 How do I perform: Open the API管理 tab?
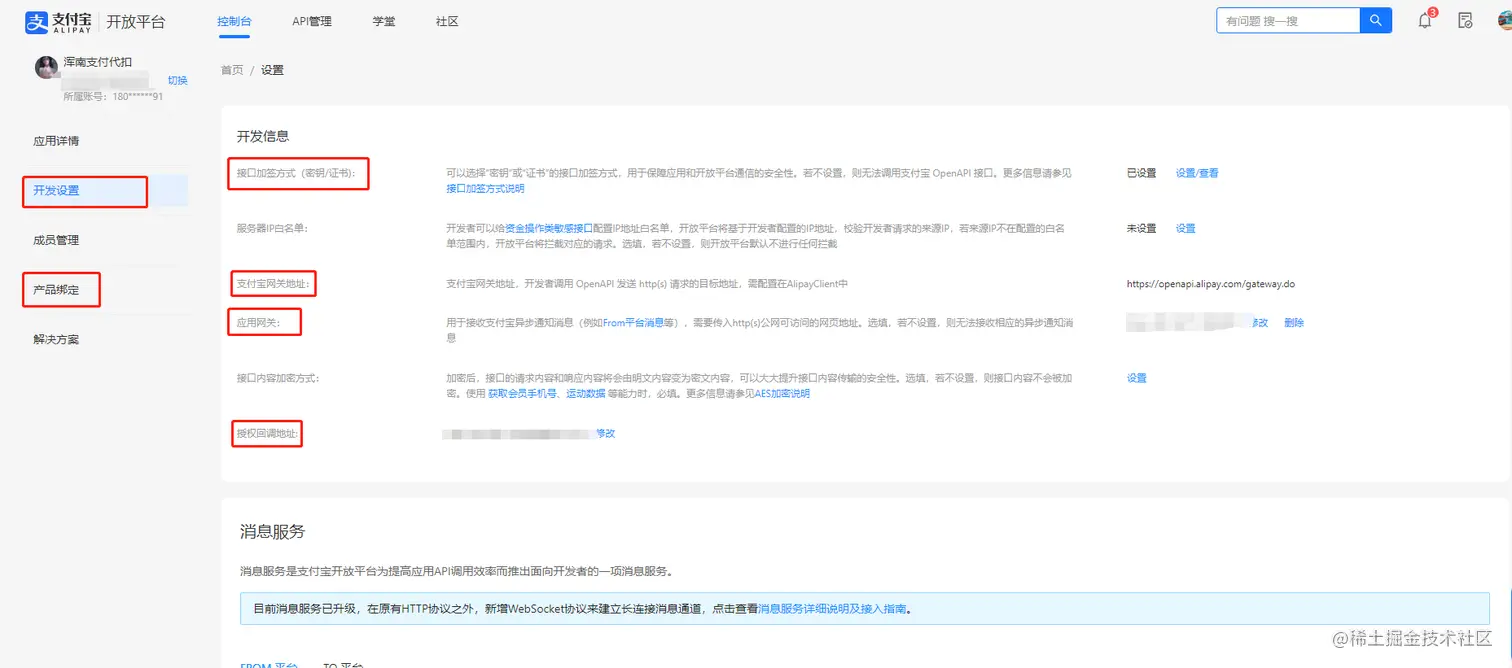312,21
